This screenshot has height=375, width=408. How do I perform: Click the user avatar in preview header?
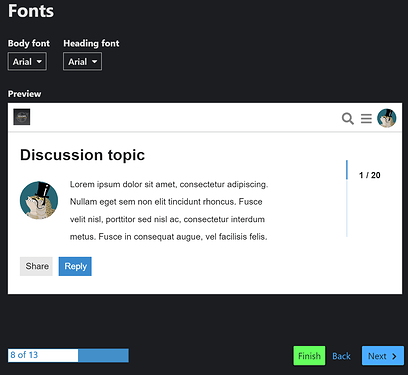click(x=387, y=118)
